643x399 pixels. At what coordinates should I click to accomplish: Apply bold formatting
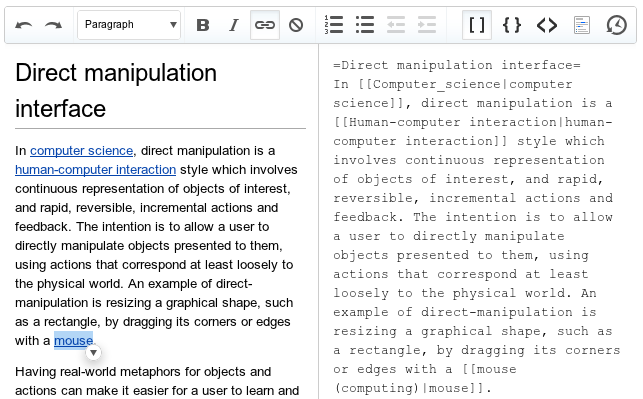[x=203, y=25]
